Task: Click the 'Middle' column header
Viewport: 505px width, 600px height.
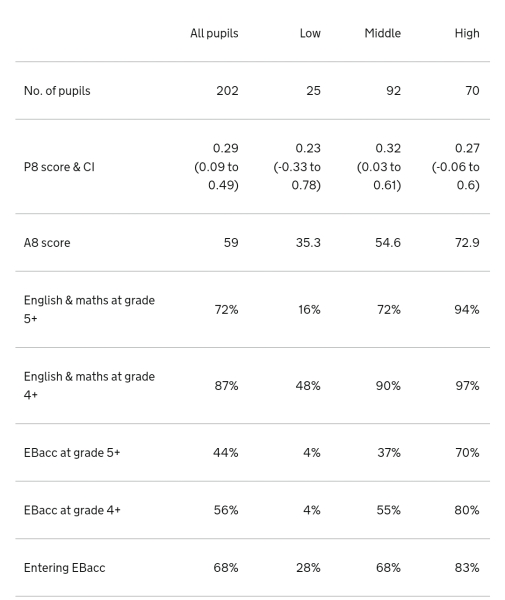Action: coord(383,33)
